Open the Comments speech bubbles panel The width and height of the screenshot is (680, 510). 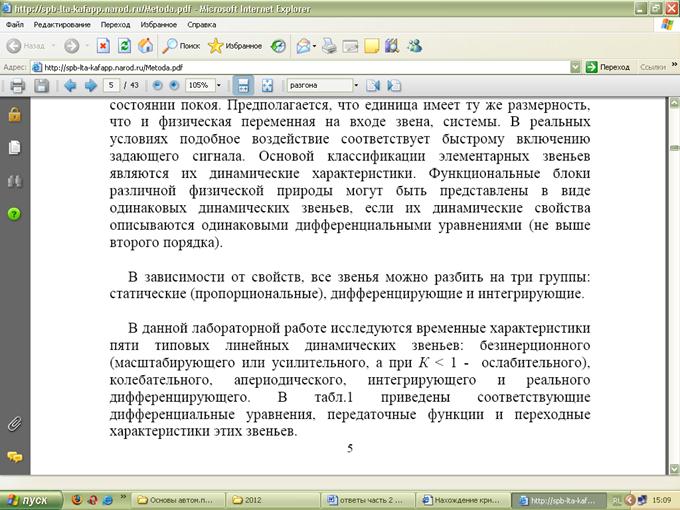14,457
